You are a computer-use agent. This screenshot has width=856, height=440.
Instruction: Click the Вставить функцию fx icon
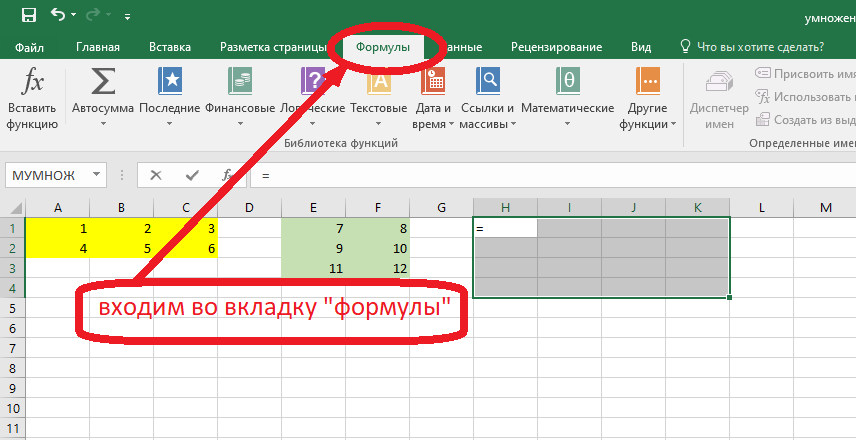tap(32, 82)
